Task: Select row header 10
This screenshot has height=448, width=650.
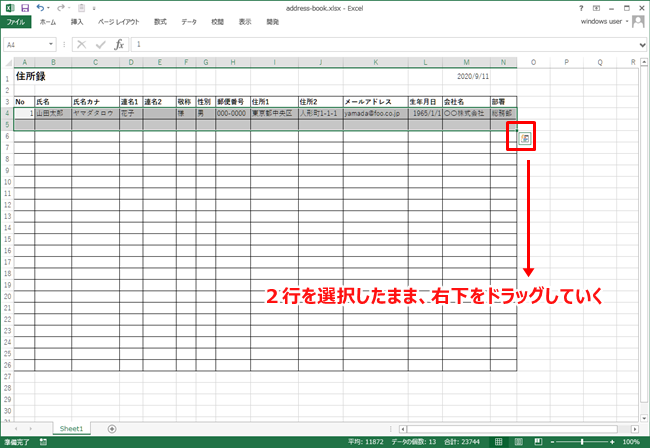Action: [7, 182]
